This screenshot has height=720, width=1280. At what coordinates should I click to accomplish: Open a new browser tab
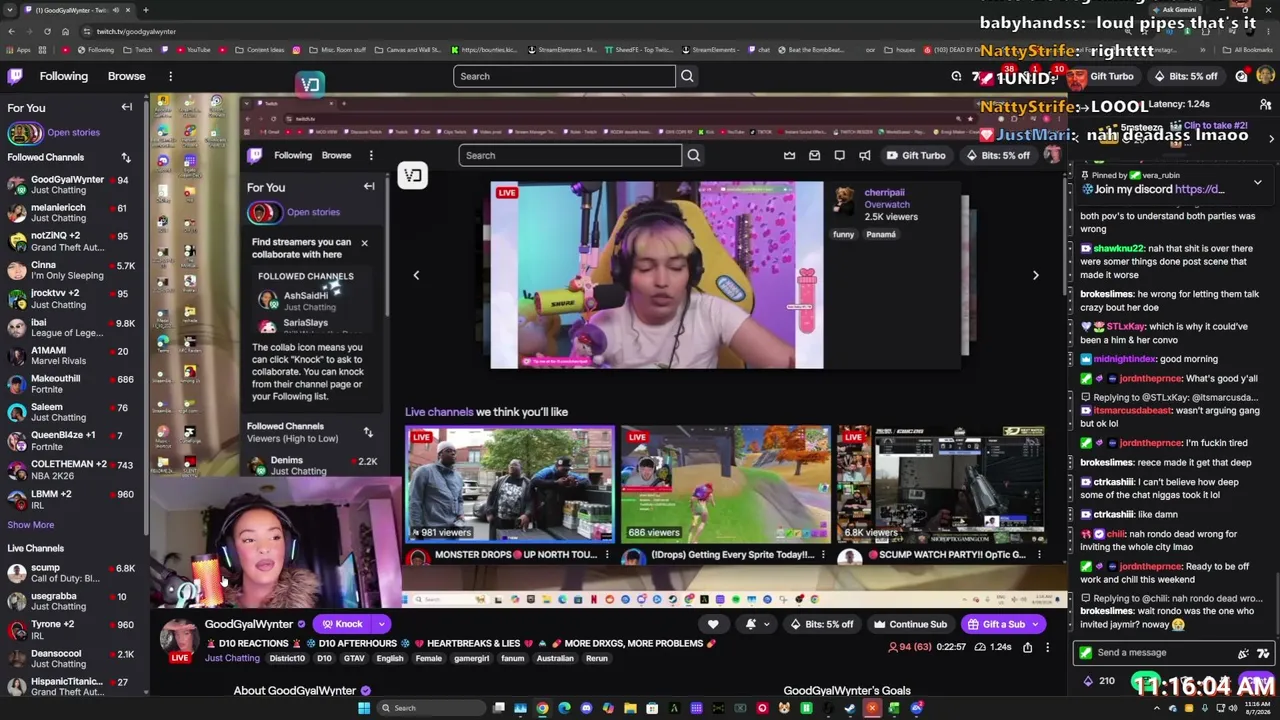[146, 10]
